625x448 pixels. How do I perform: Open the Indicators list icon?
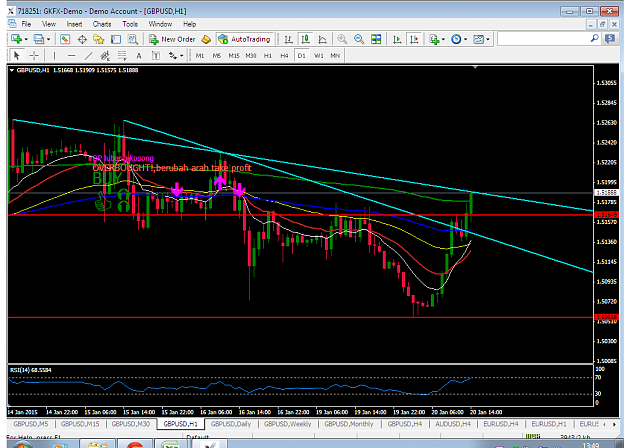(x=434, y=39)
